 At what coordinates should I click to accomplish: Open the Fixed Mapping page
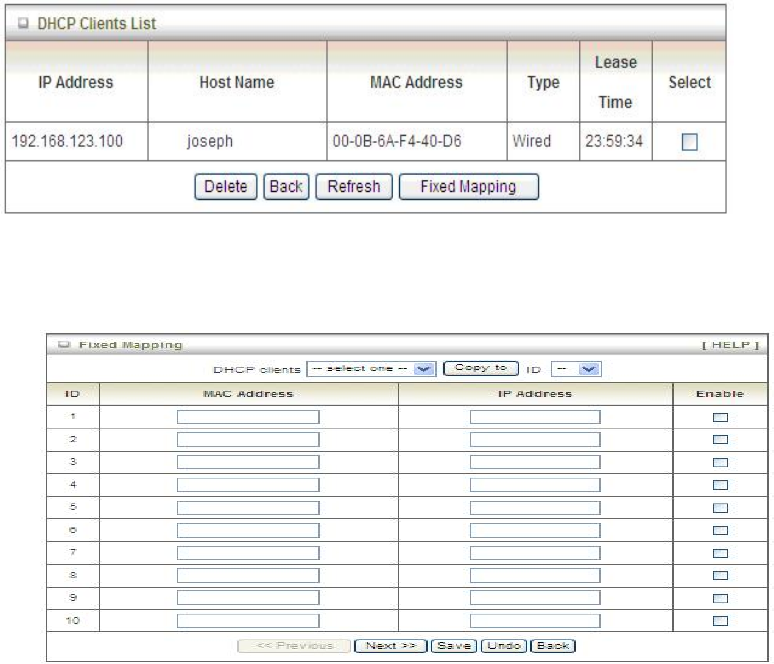468,187
